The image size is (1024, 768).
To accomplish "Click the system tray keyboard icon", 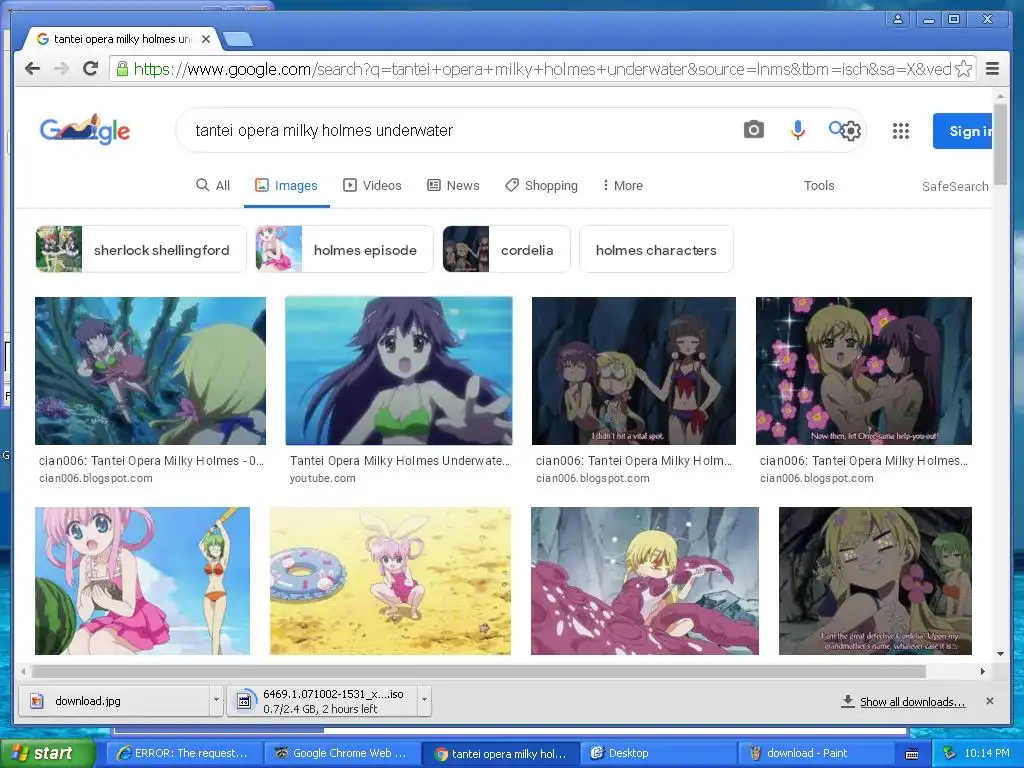I will (912, 754).
